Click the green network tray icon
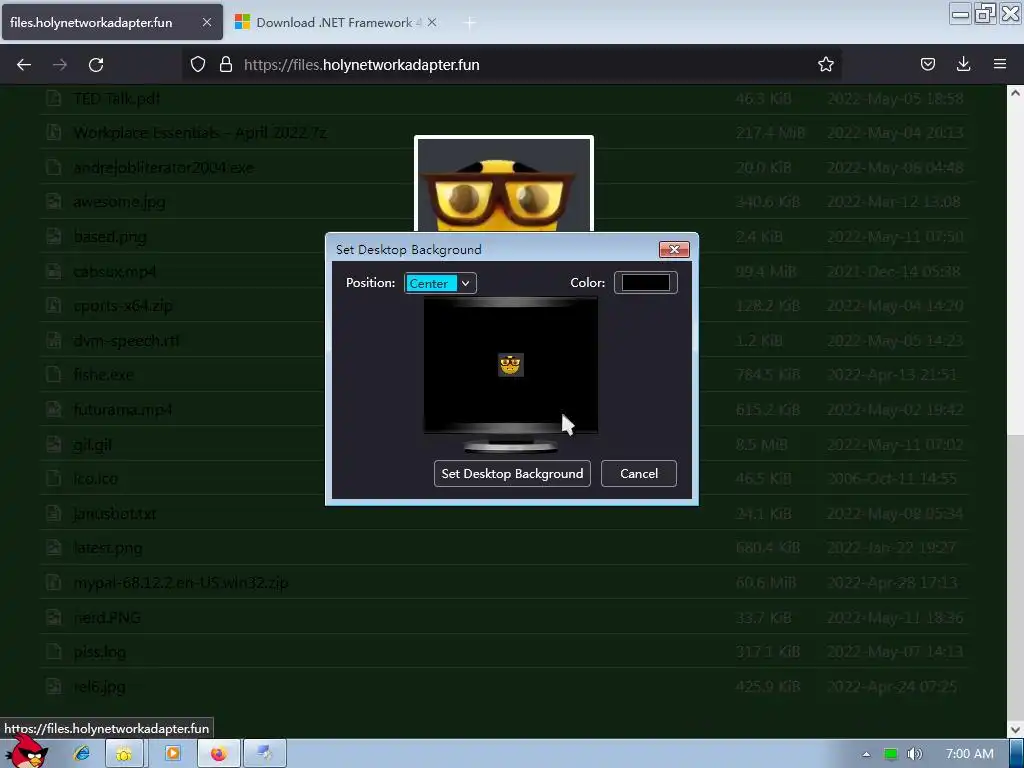 (890, 754)
